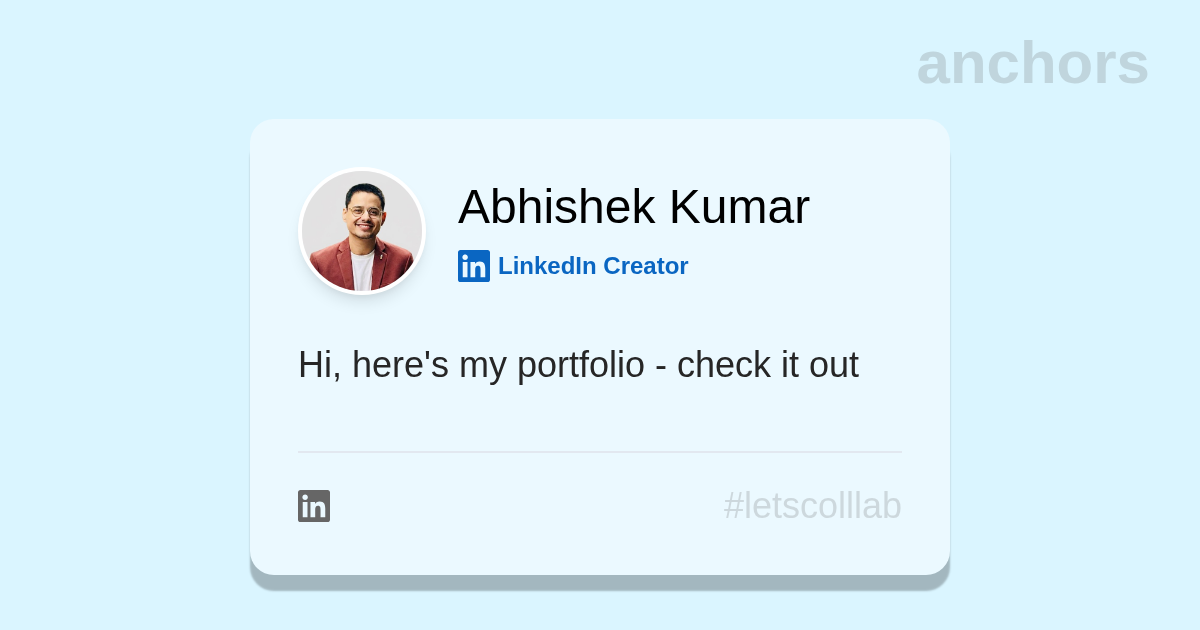
Task: Click the letter "a" starting the anchors logo
Action: tap(934, 65)
